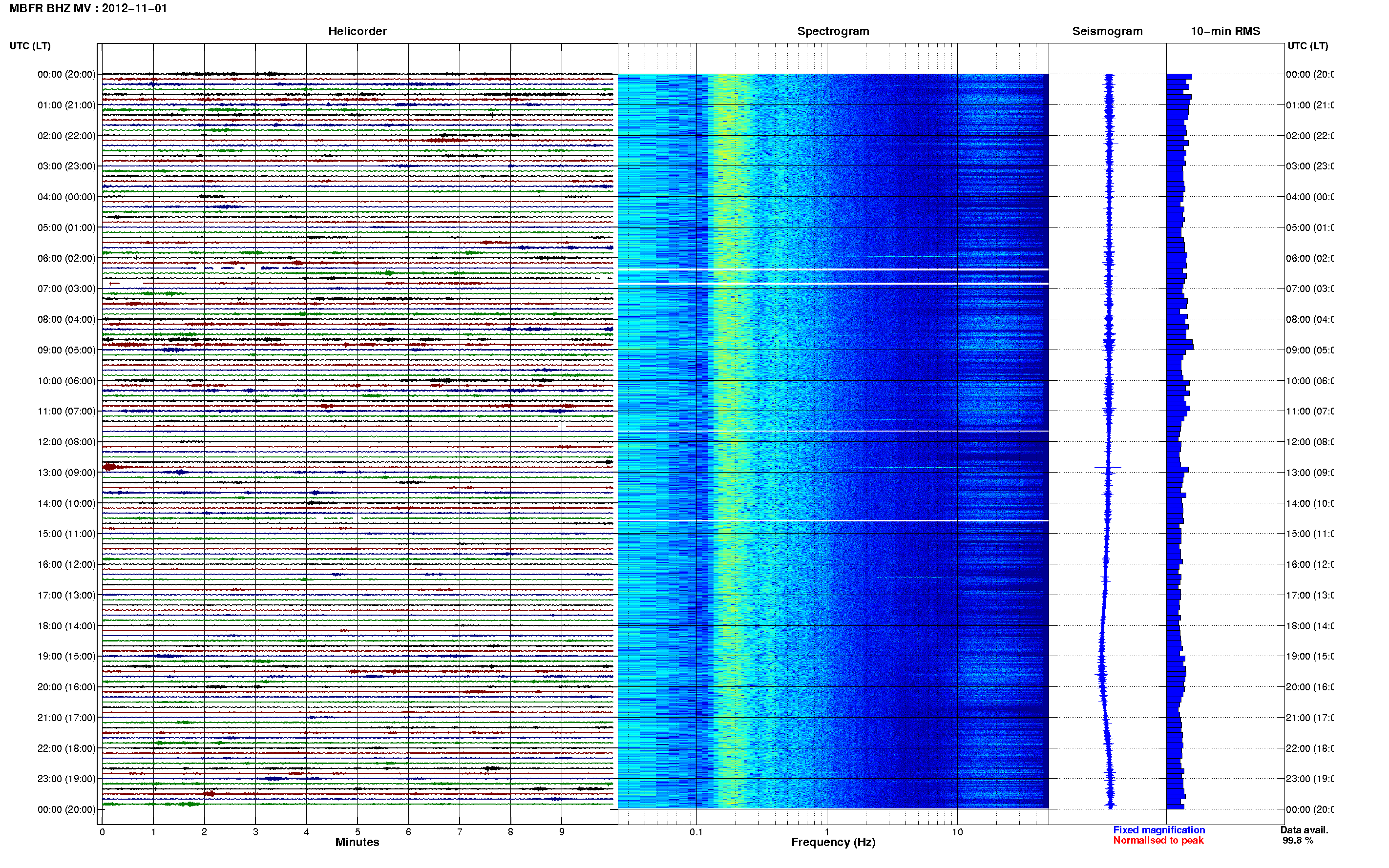This screenshot has width=1389, height=868.
Task: Click left time label '16:00 (12:00)'
Action: point(66,564)
